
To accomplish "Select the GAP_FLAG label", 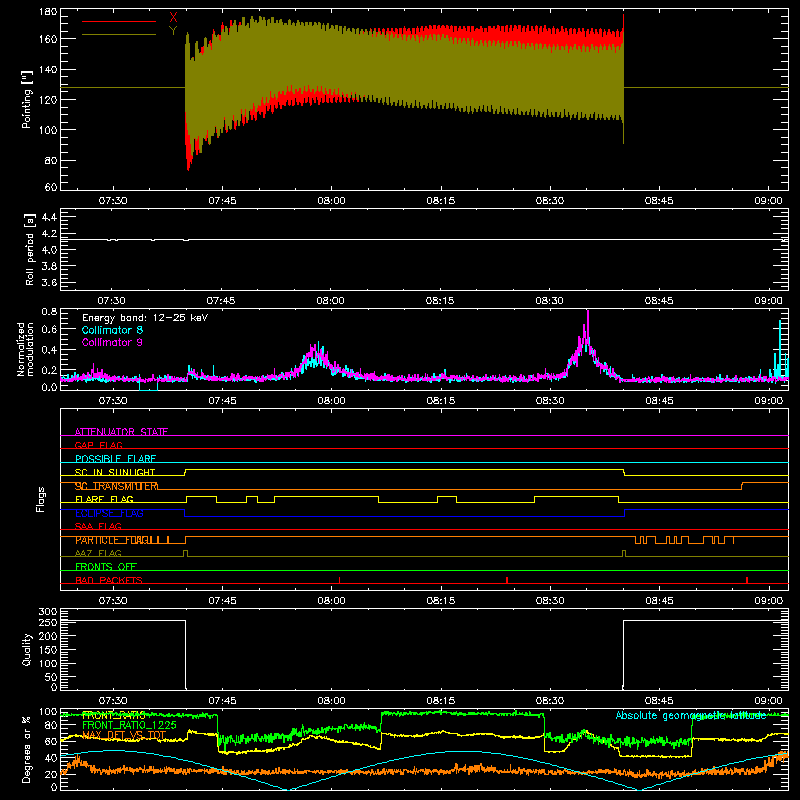I will pos(98,445).
